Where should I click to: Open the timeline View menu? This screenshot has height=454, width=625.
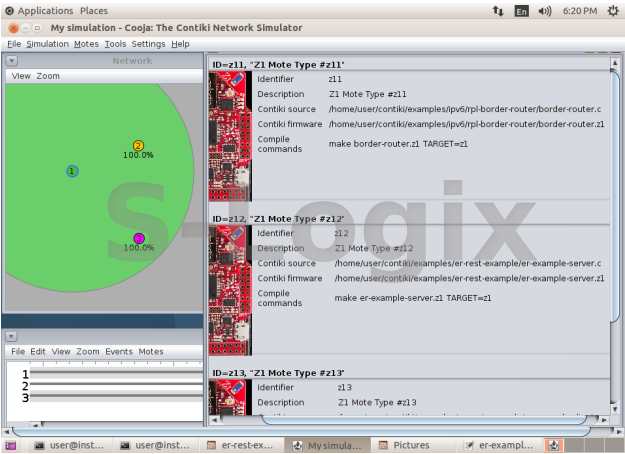pyautogui.click(x=61, y=352)
